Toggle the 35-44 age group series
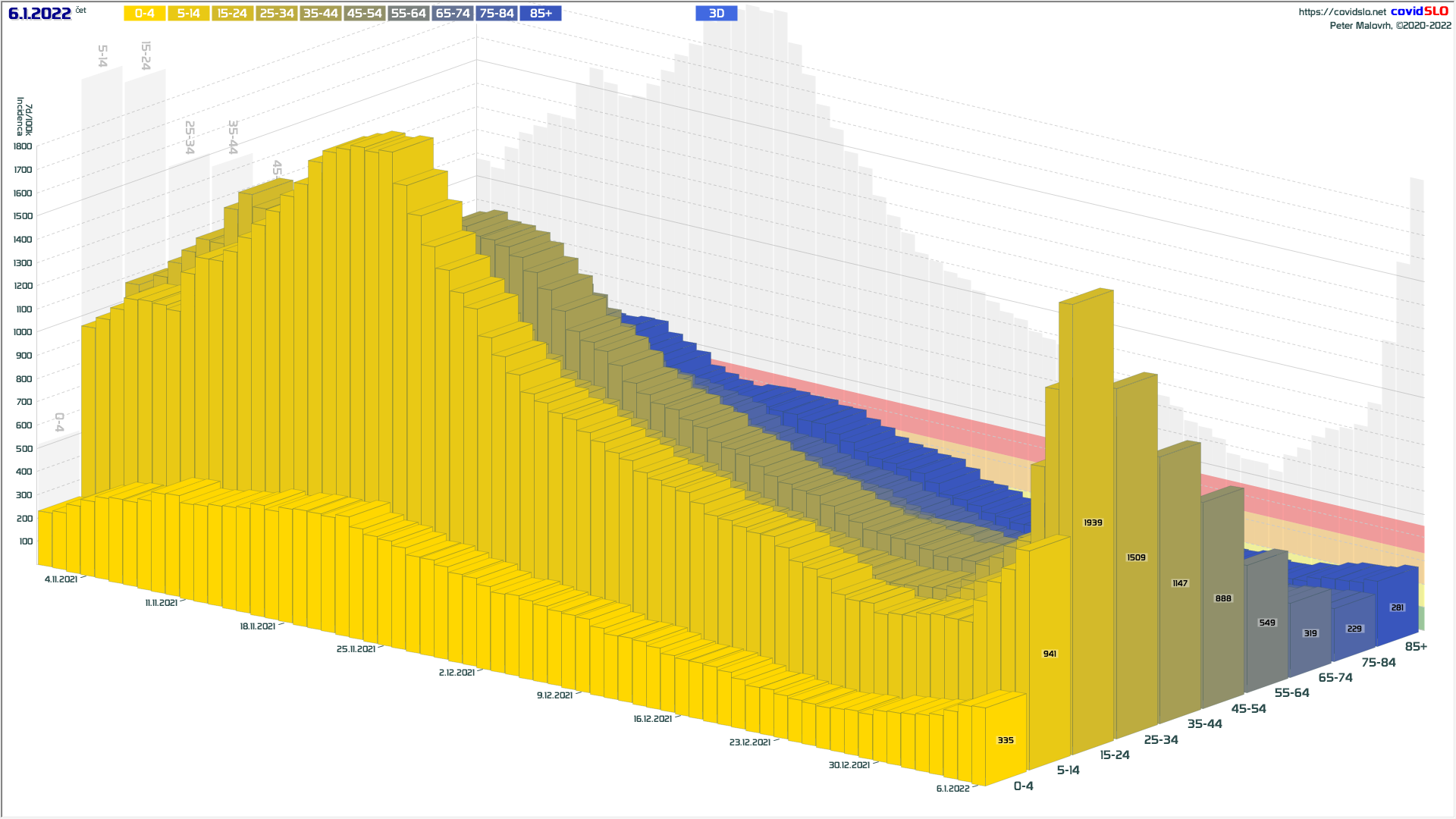 [x=321, y=14]
